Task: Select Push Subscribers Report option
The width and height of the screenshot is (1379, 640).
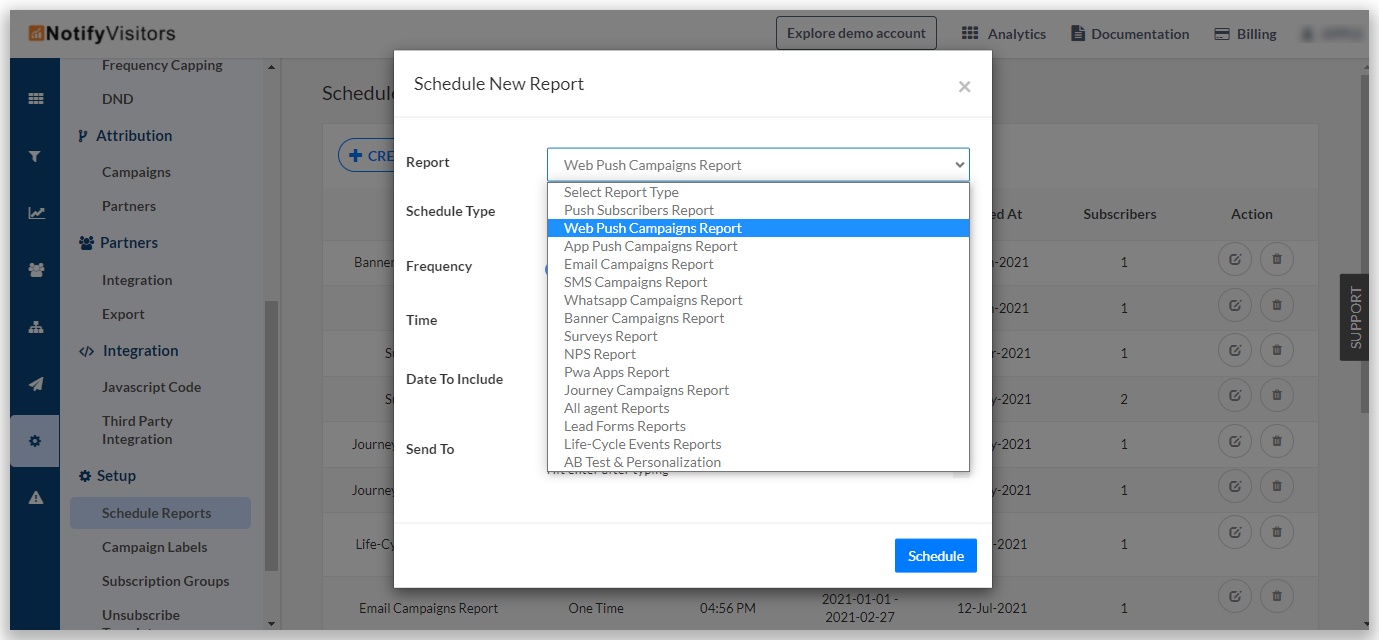Action: tap(758, 210)
